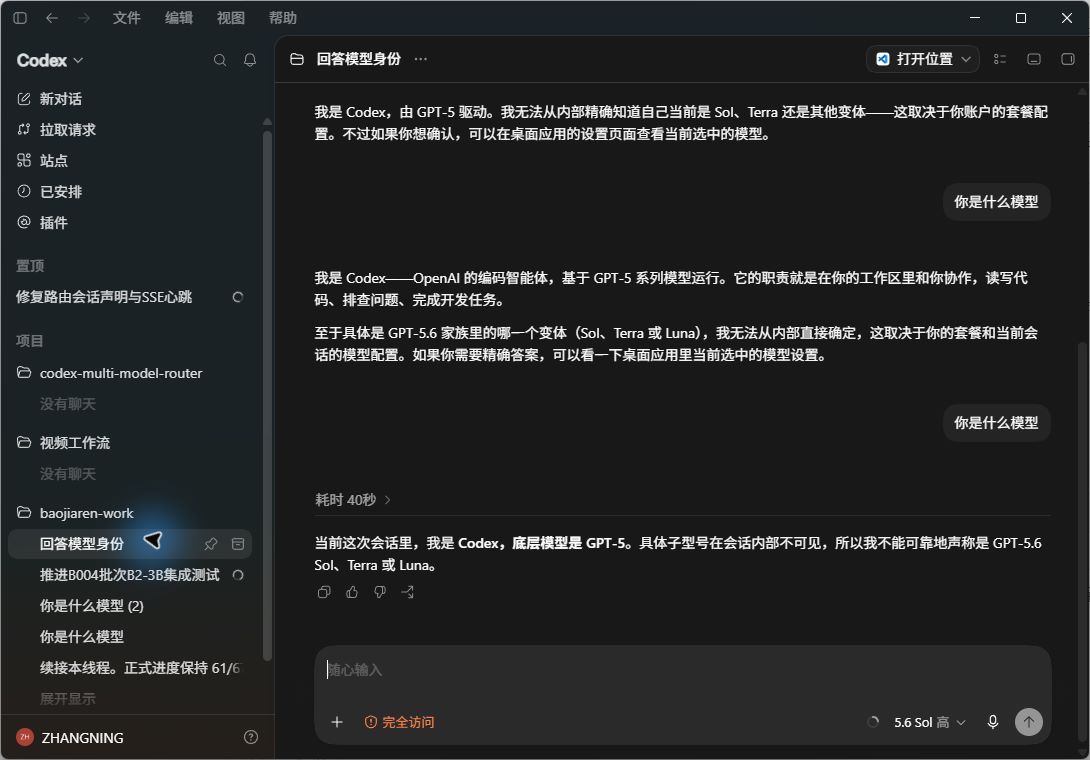Open the 视图 menu

[231, 18]
